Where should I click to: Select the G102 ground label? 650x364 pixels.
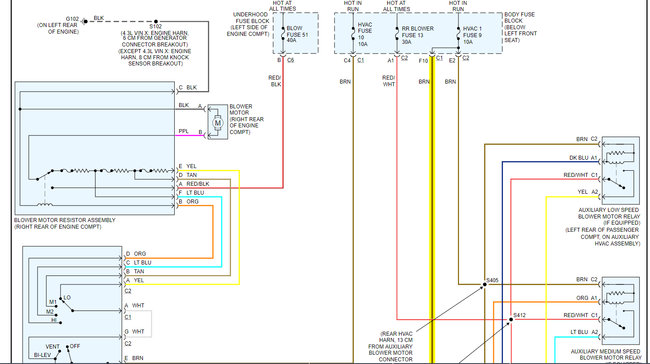(73, 19)
